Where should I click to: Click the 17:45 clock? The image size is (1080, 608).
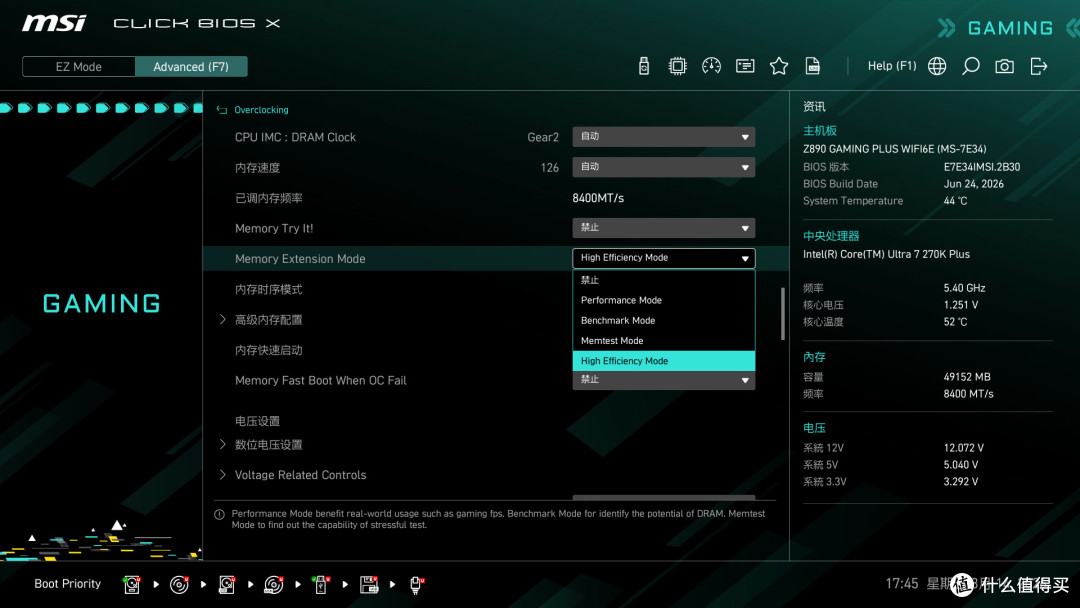(902, 584)
